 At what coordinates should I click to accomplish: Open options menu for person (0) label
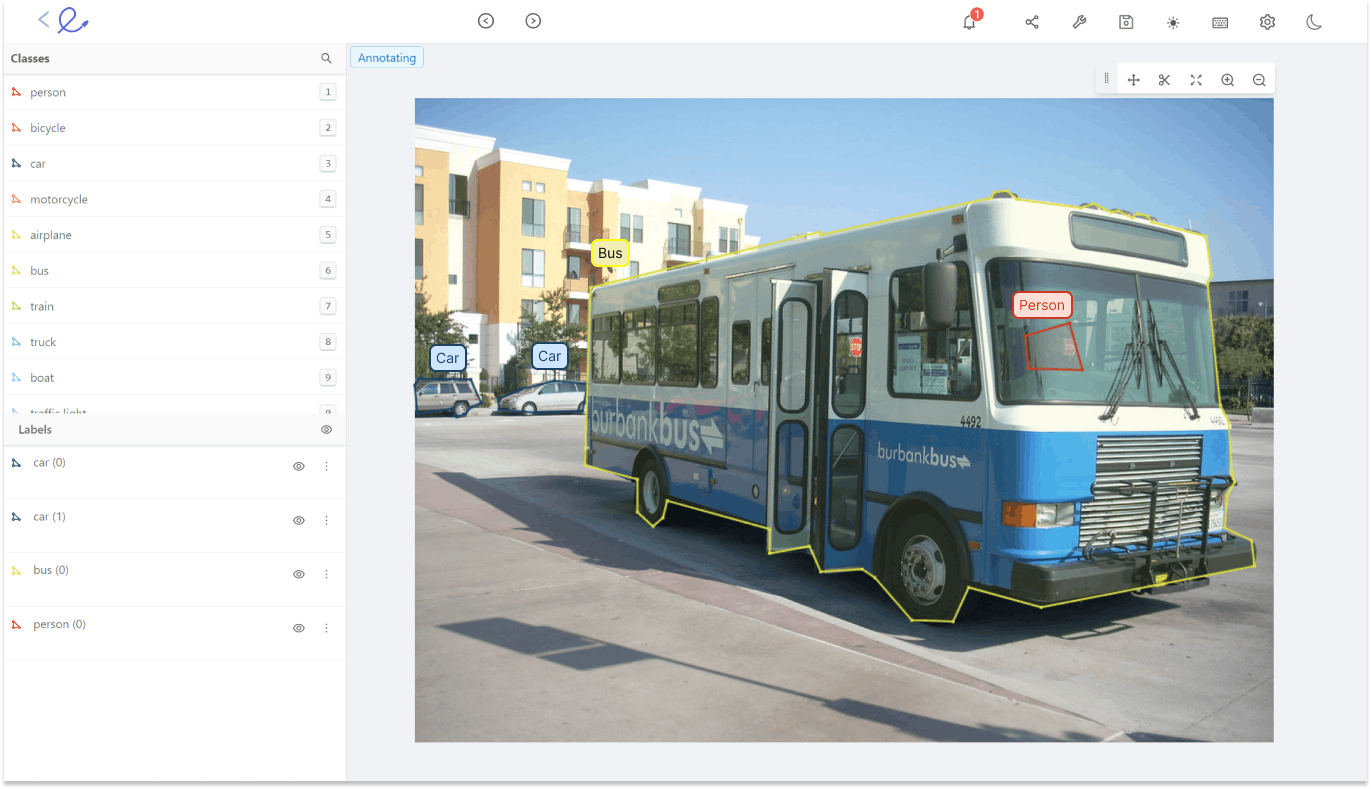pyautogui.click(x=326, y=628)
